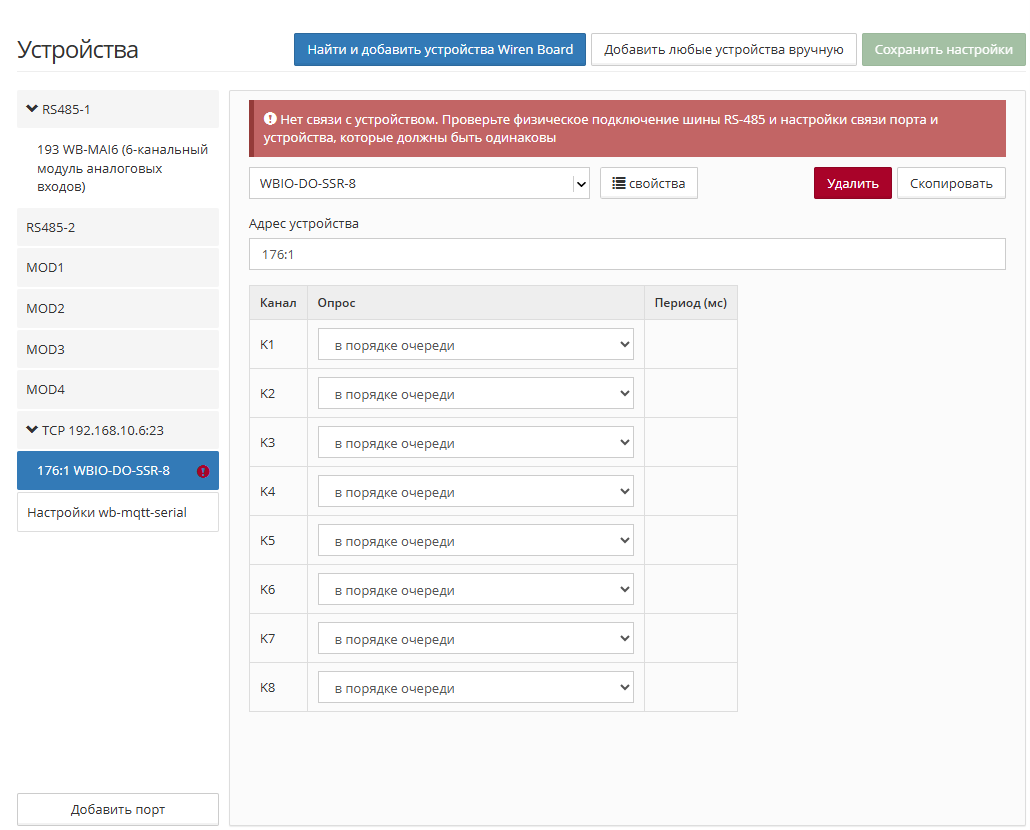Select the MOD1 port

(118, 267)
